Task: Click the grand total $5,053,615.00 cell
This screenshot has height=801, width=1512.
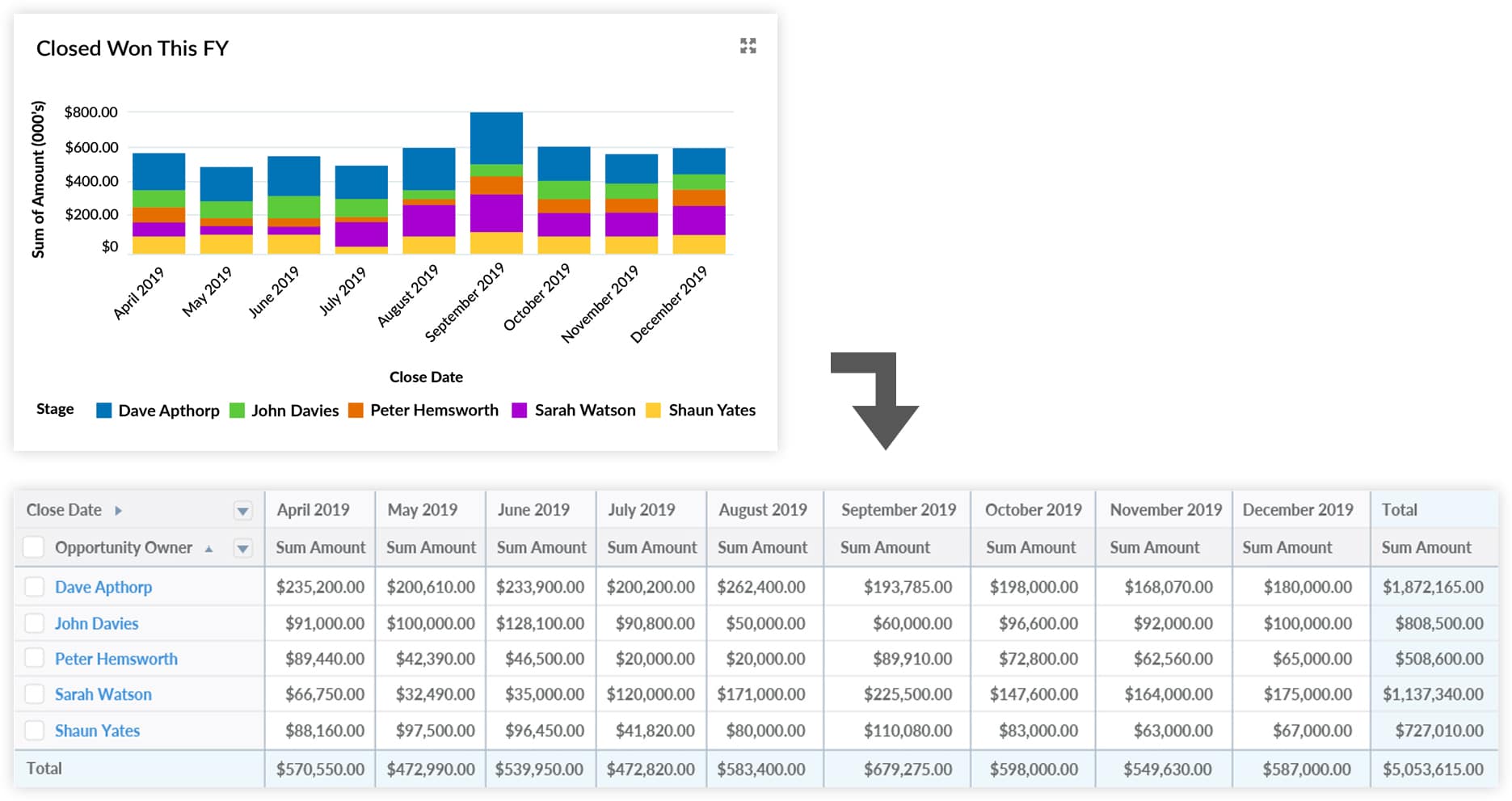Action: point(1432,769)
